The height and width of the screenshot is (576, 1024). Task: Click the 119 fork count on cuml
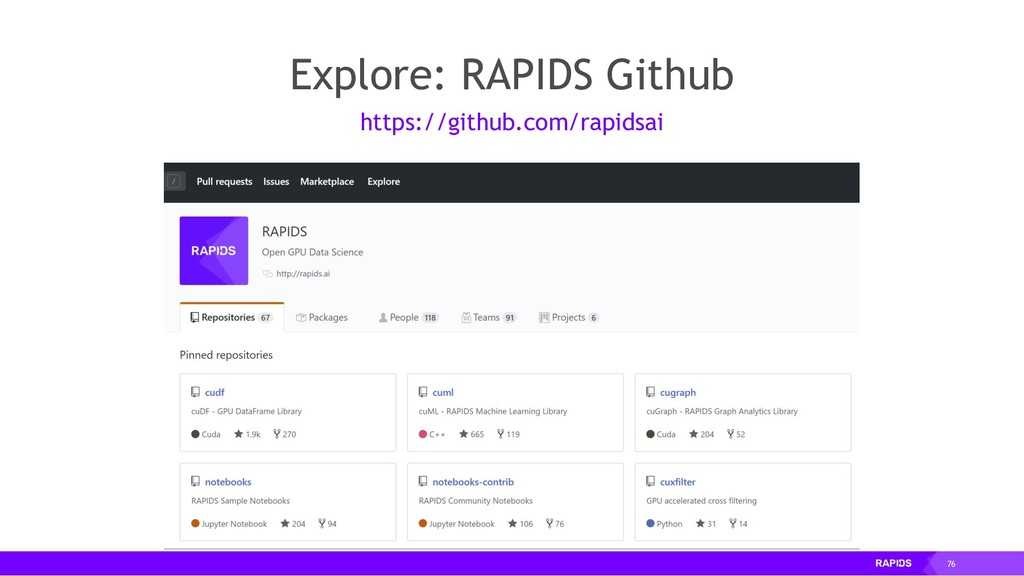(x=513, y=434)
